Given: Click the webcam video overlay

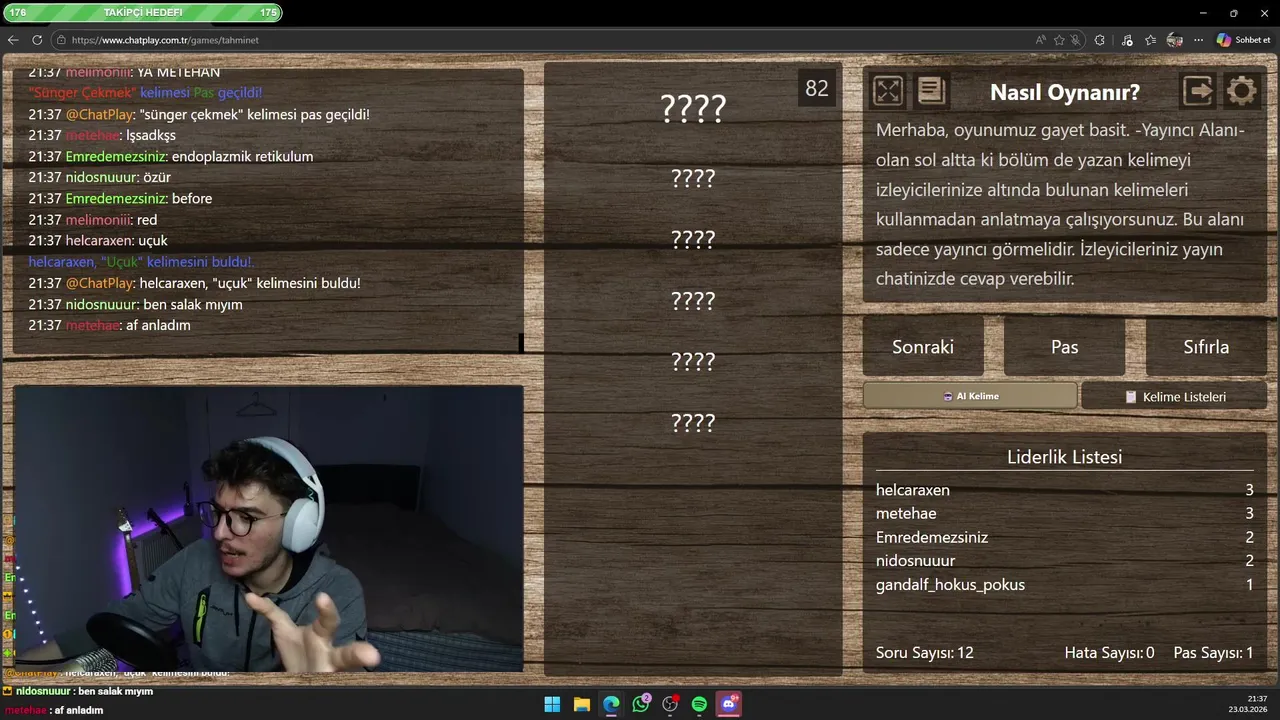Looking at the screenshot, I should pos(269,528).
